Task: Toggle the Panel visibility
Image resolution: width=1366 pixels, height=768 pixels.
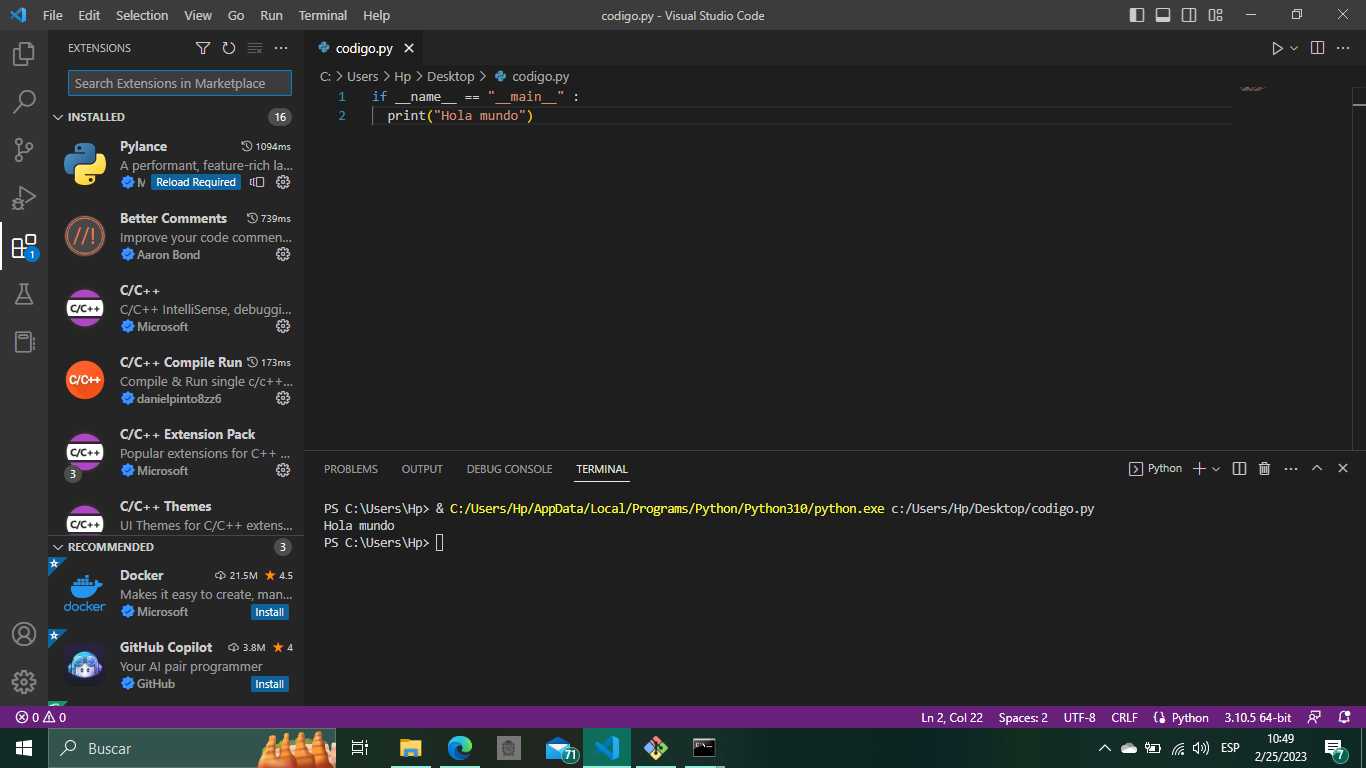Action: (1163, 15)
